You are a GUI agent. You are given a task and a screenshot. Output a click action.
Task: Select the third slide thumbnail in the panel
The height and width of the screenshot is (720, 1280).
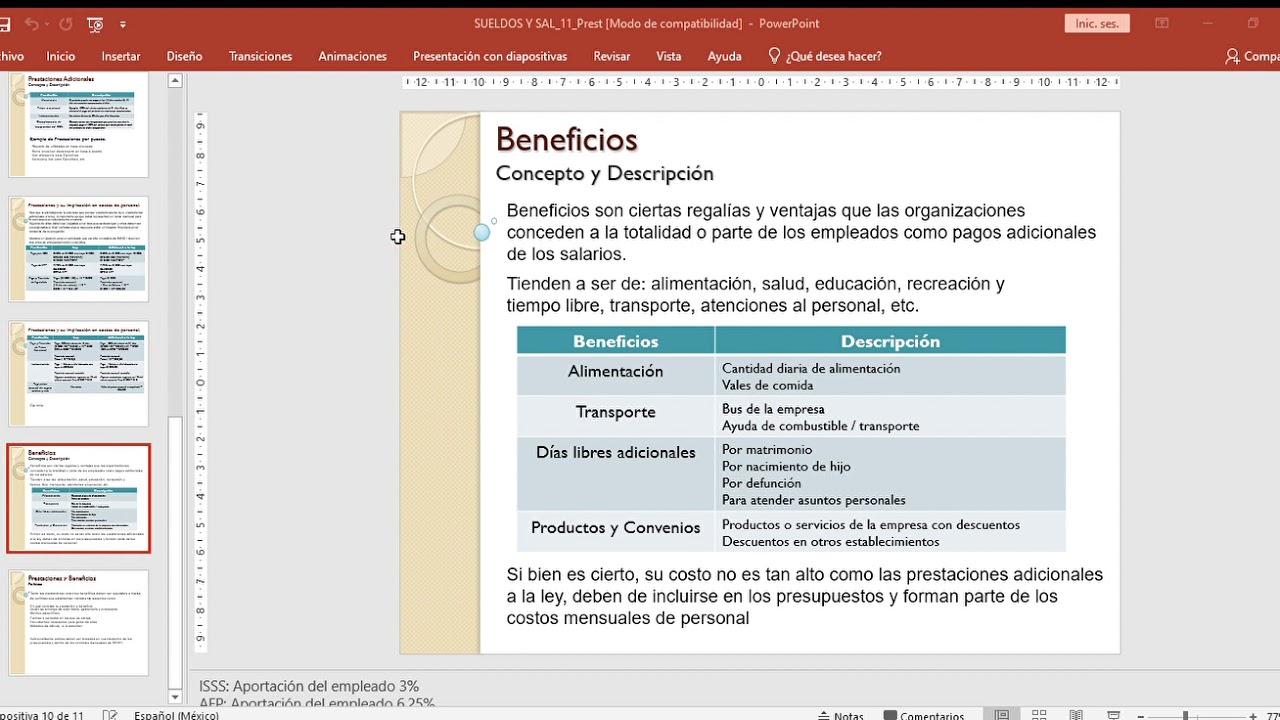pyautogui.click(x=79, y=374)
